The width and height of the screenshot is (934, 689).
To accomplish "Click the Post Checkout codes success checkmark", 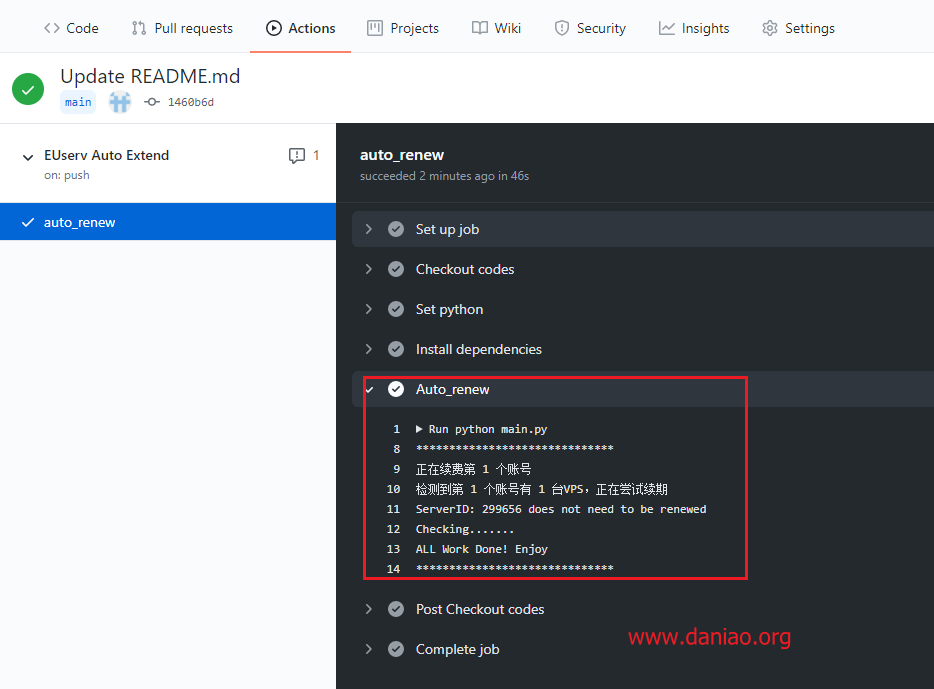I will [396, 609].
